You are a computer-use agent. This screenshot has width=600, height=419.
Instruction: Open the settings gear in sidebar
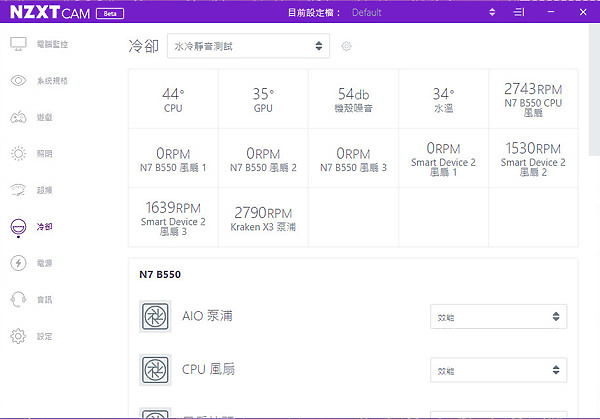click(x=18, y=336)
